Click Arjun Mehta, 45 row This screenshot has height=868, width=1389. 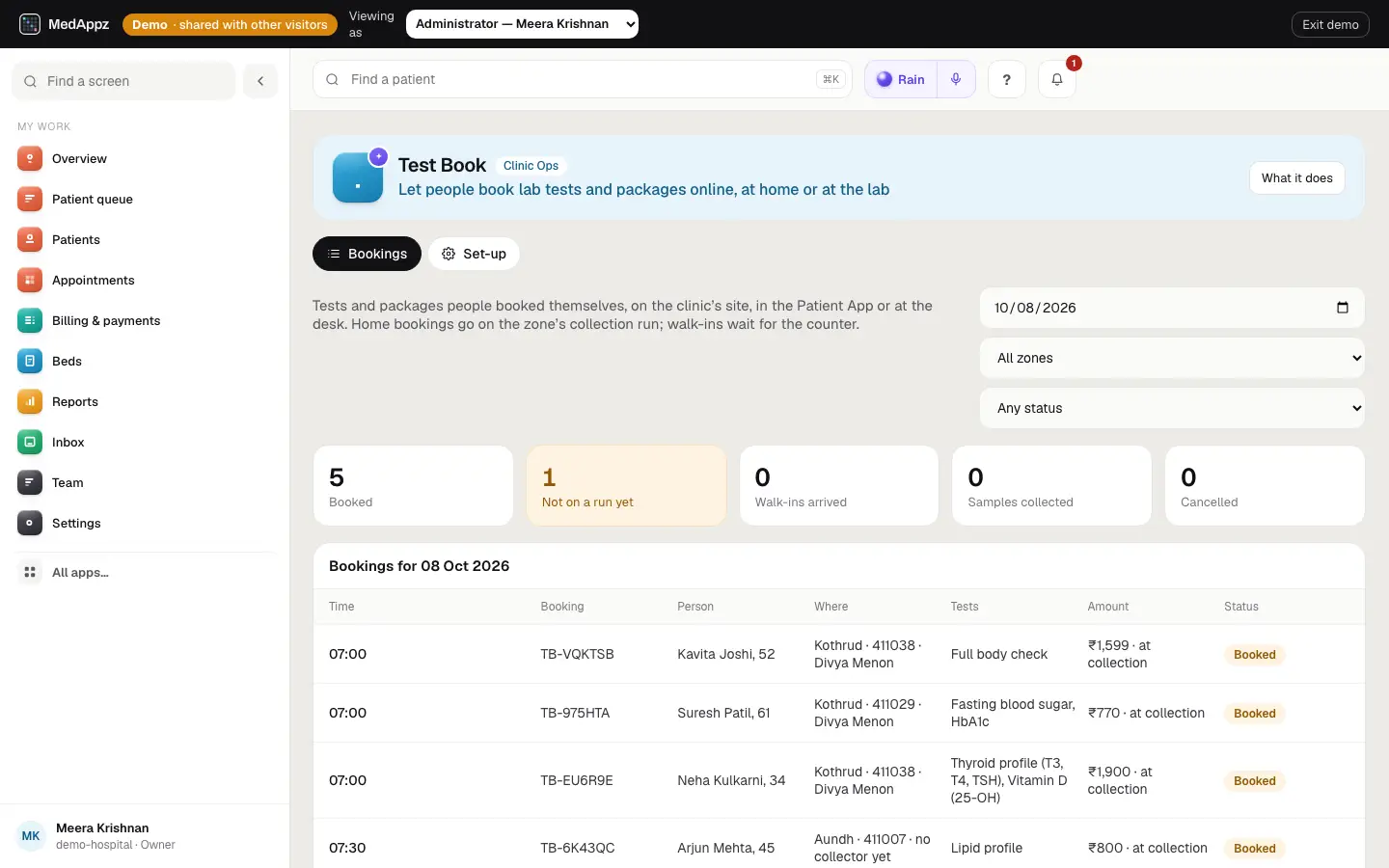pos(839,848)
